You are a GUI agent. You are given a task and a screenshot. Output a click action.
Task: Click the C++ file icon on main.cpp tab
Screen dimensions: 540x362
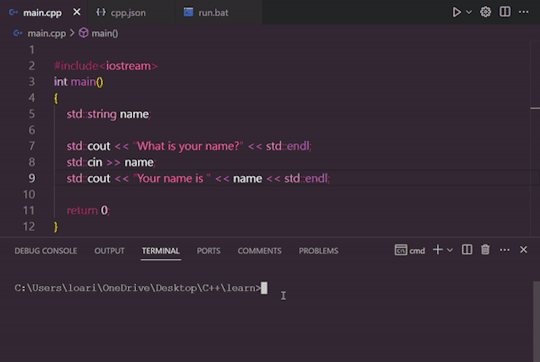click(x=14, y=12)
